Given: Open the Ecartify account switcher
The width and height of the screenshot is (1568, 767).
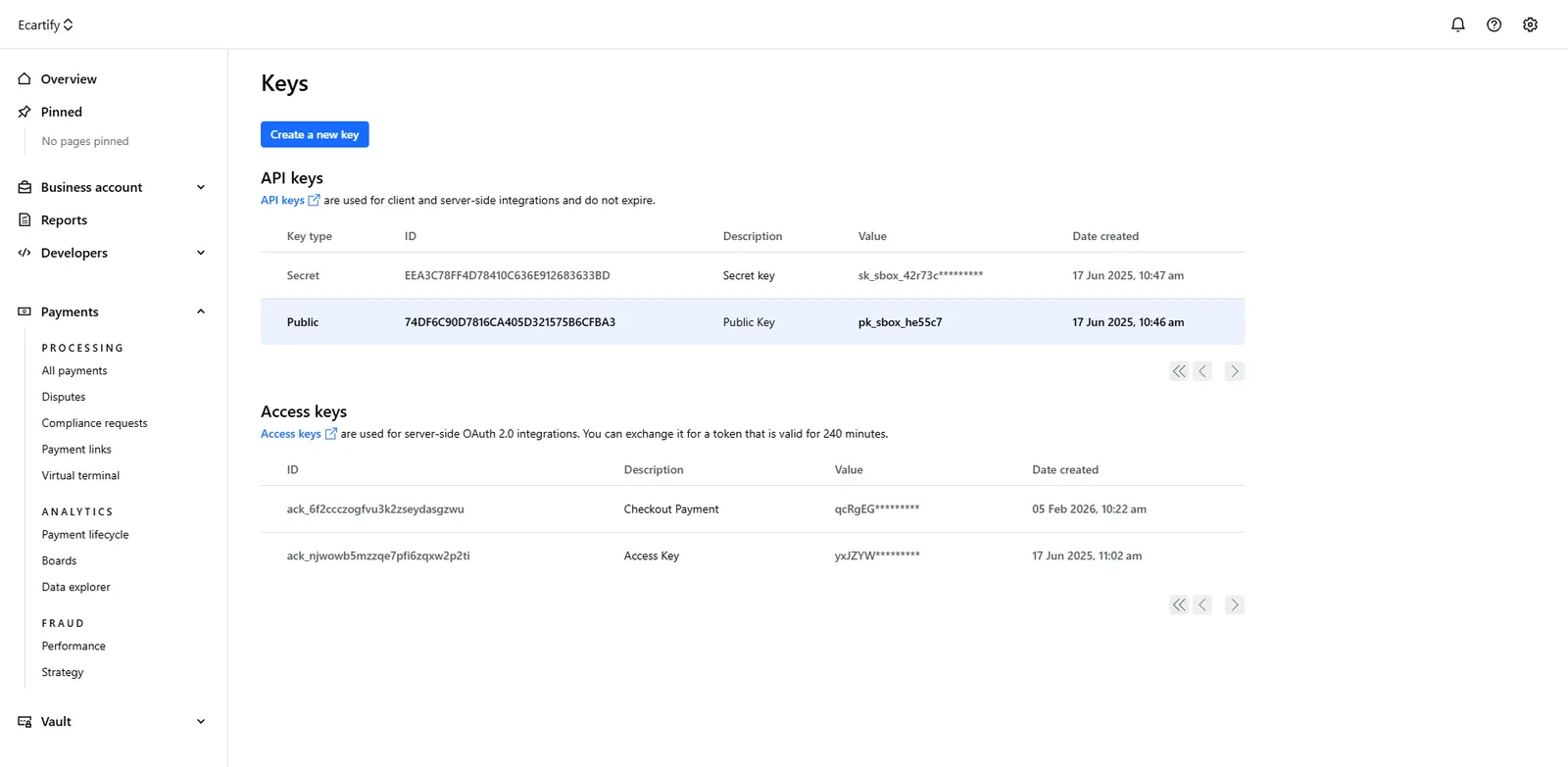Looking at the screenshot, I should 45,24.
